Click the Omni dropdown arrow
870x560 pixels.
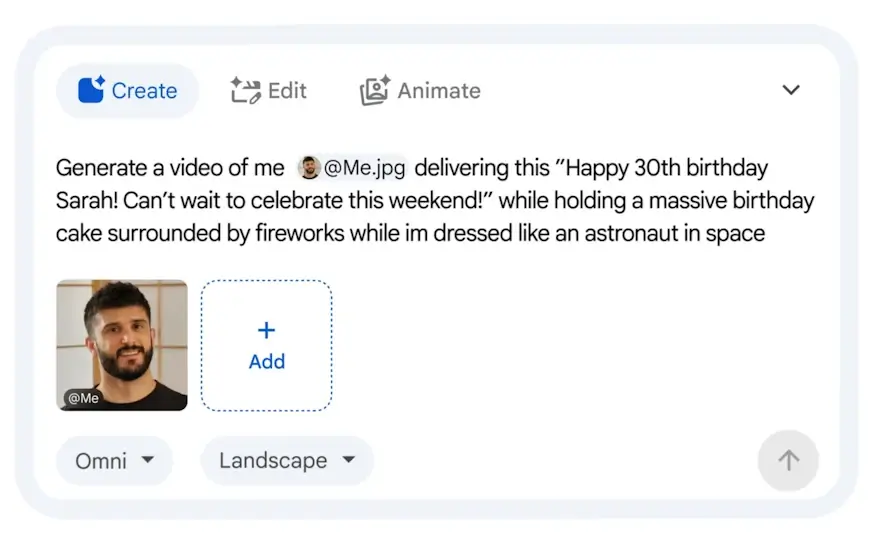click(148, 460)
